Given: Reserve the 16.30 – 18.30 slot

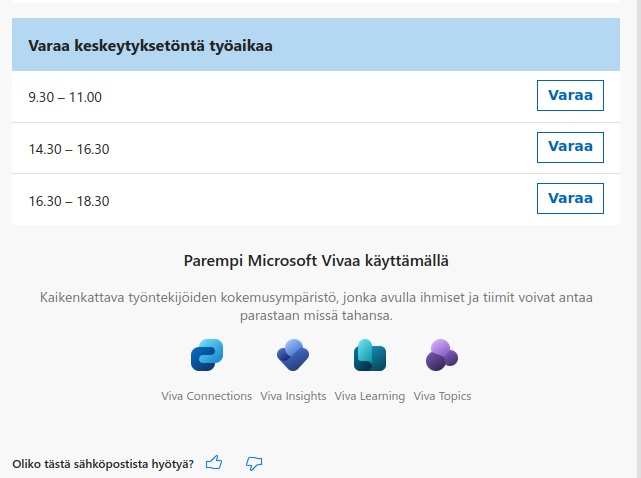Looking at the screenshot, I should click(x=570, y=198).
